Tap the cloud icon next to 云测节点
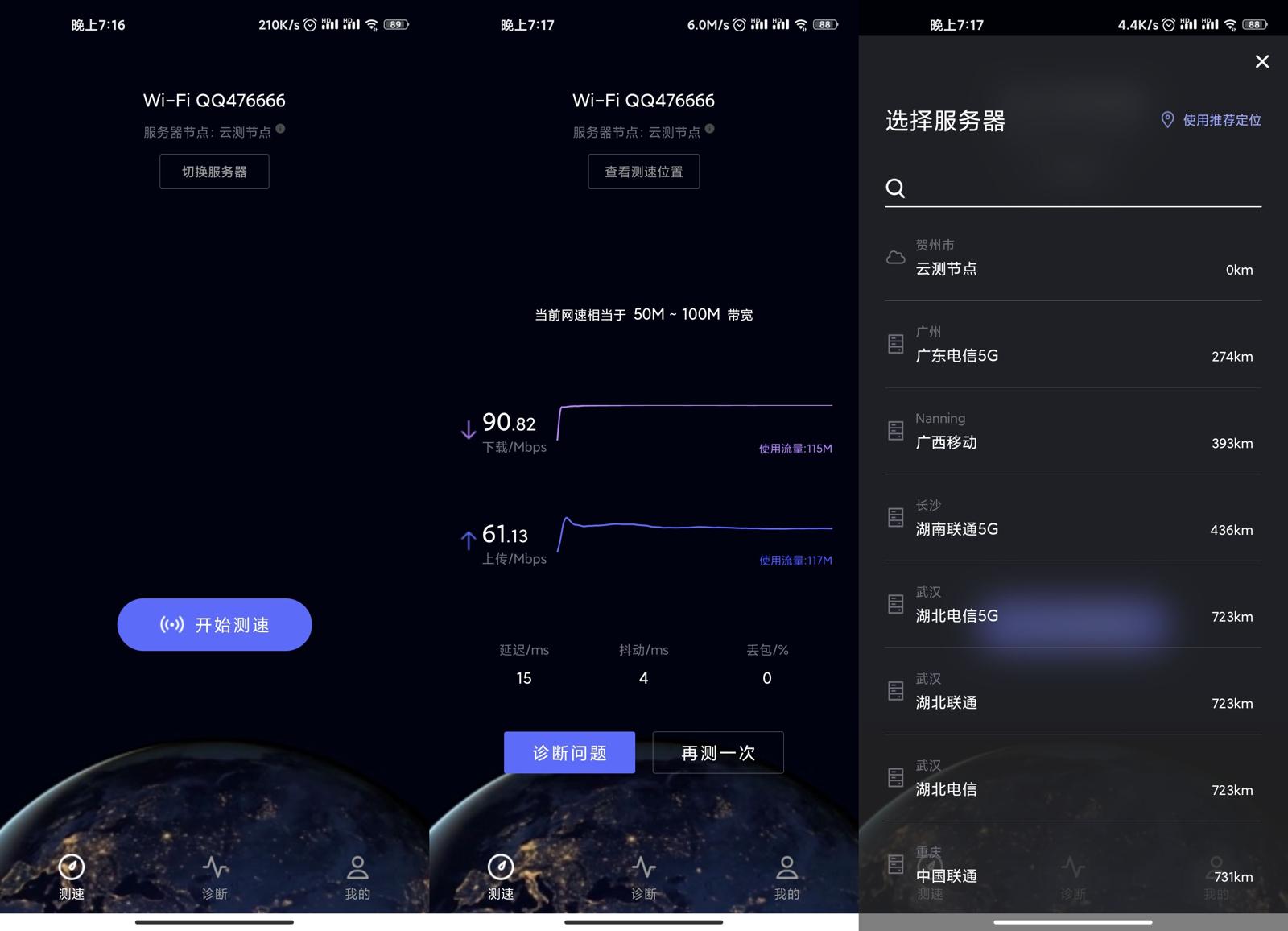 tap(895, 257)
